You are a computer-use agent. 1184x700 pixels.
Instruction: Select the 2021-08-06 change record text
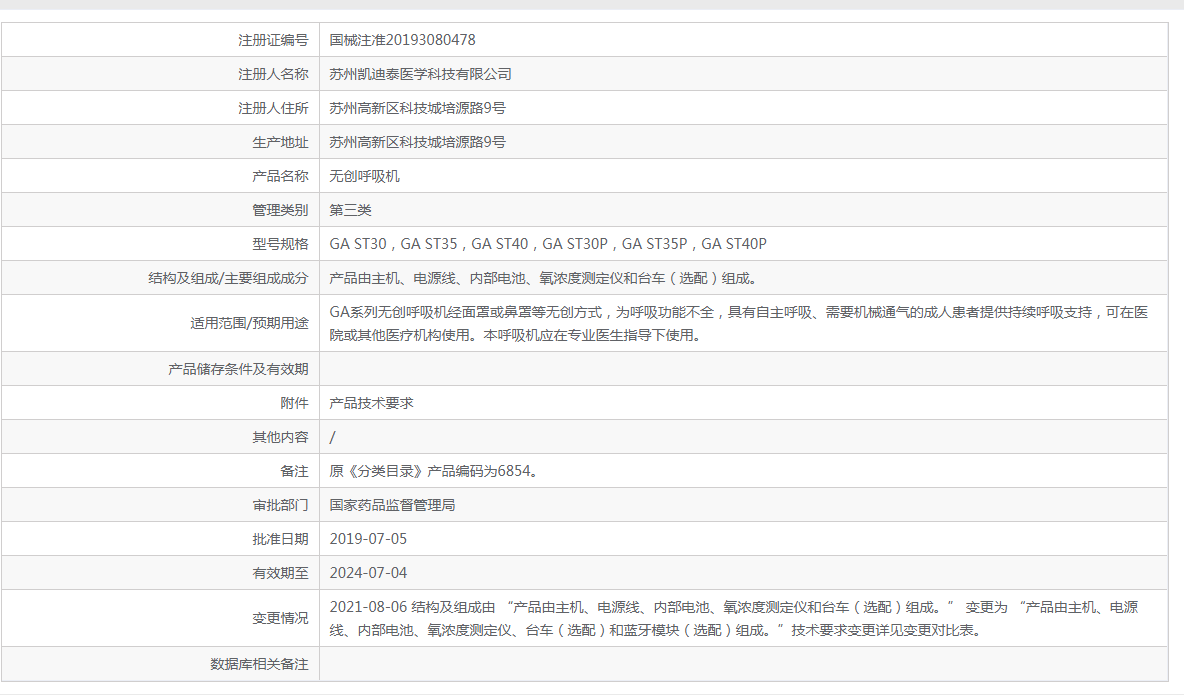coord(734,618)
